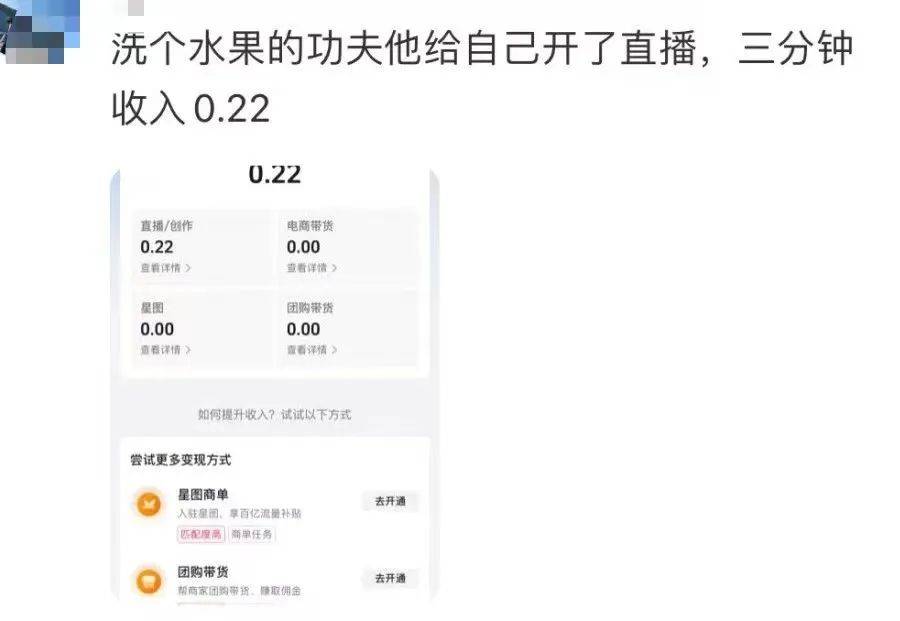Tap the total income 0.22 figure at top
The width and height of the screenshot is (900, 621).
(x=275, y=174)
